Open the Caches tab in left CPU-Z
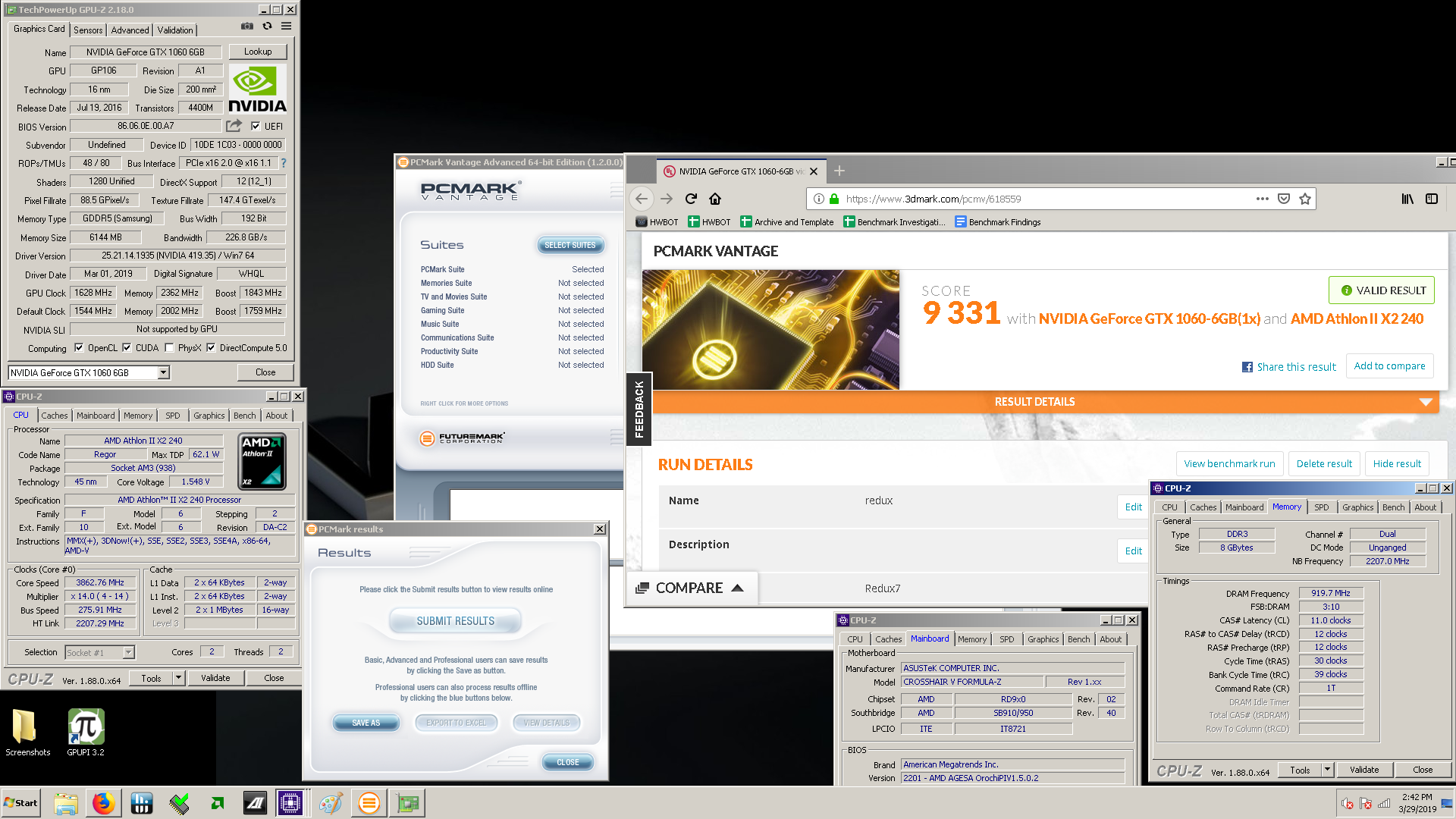This screenshot has height=819, width=1456. [x=54, y=416]
